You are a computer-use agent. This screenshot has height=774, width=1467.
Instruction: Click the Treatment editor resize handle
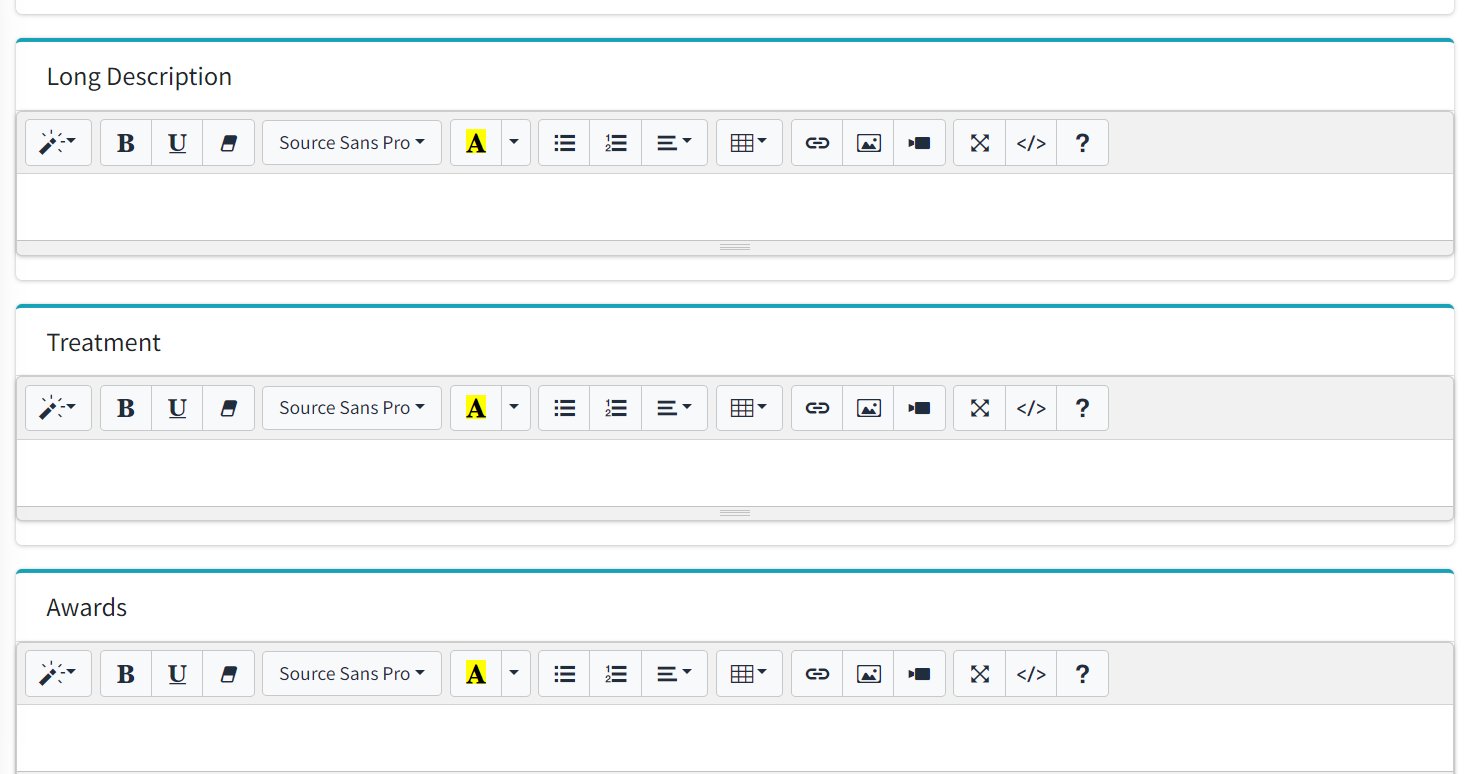point(734,513)
